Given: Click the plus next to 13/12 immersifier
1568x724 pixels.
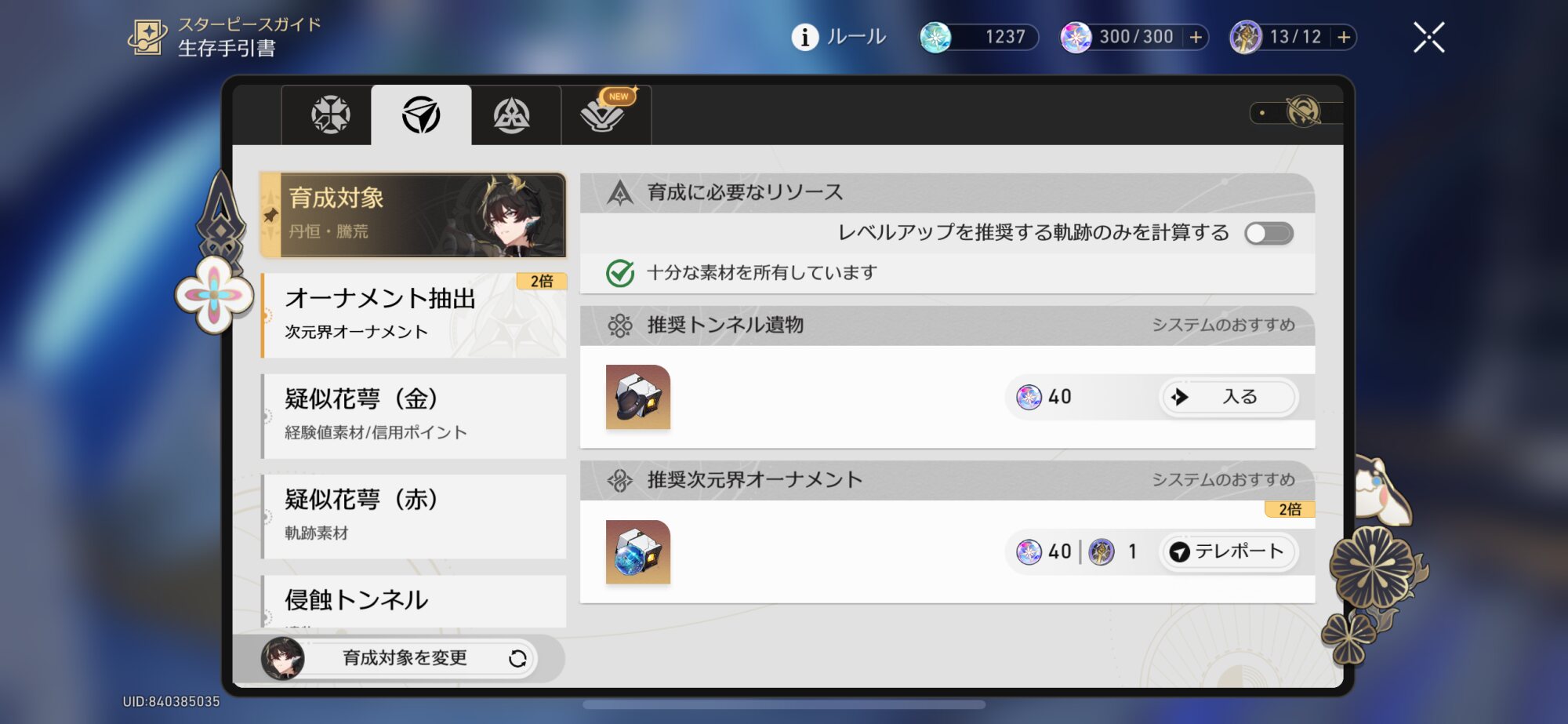Looking at the screenshot, I should [x=1344, y=37].
